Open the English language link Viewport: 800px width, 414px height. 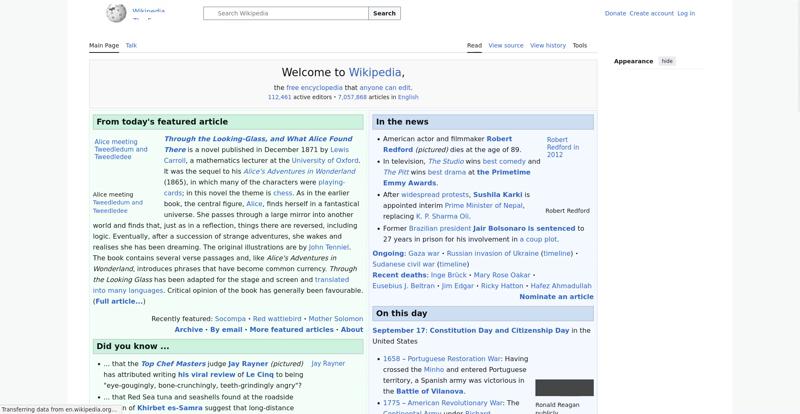point(408,97)
